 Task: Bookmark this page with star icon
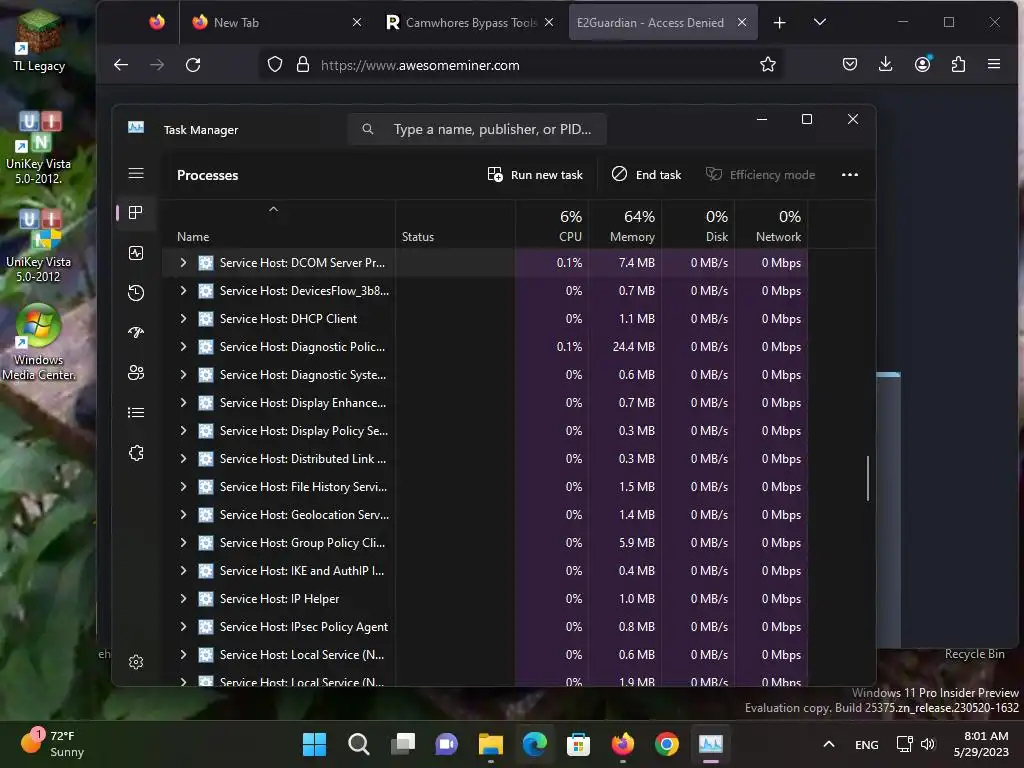(768, 65)
